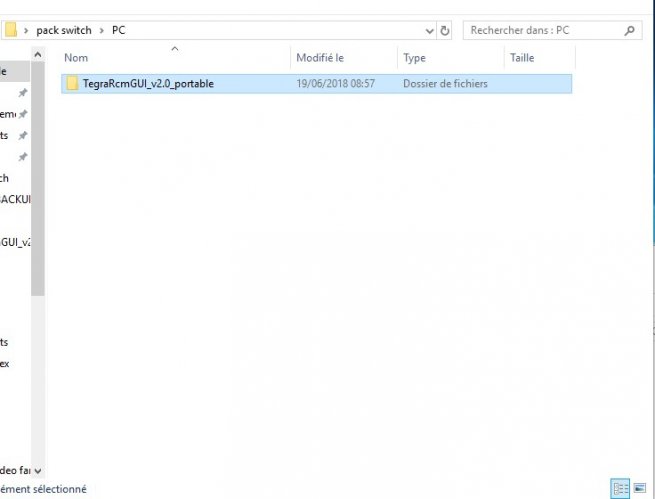Focus the 'Rechercher dans : PC' search field
Screen dimensions: 655x499
[x=552, y=30]
